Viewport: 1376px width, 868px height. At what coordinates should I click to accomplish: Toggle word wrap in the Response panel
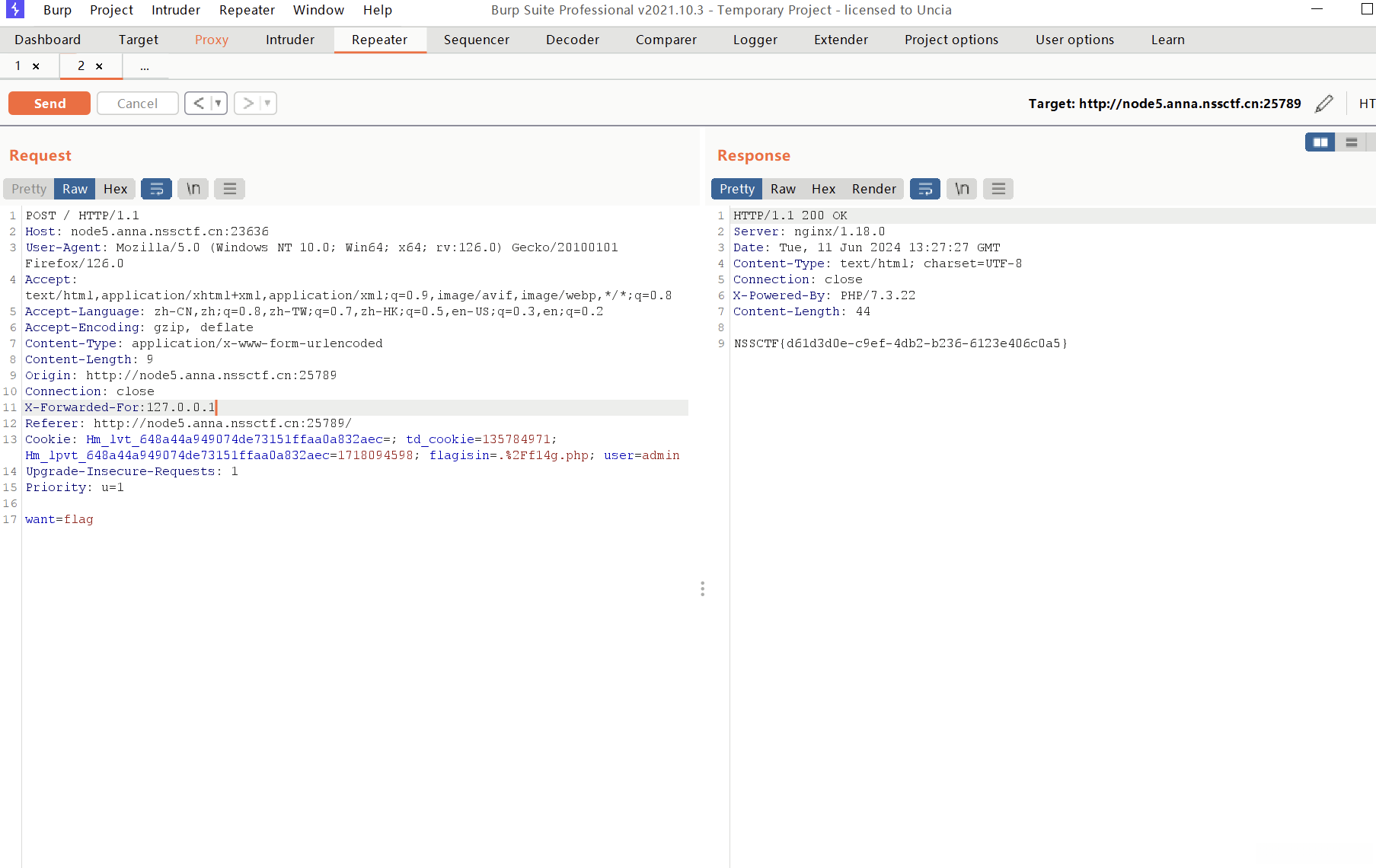(x=925, y=189)
